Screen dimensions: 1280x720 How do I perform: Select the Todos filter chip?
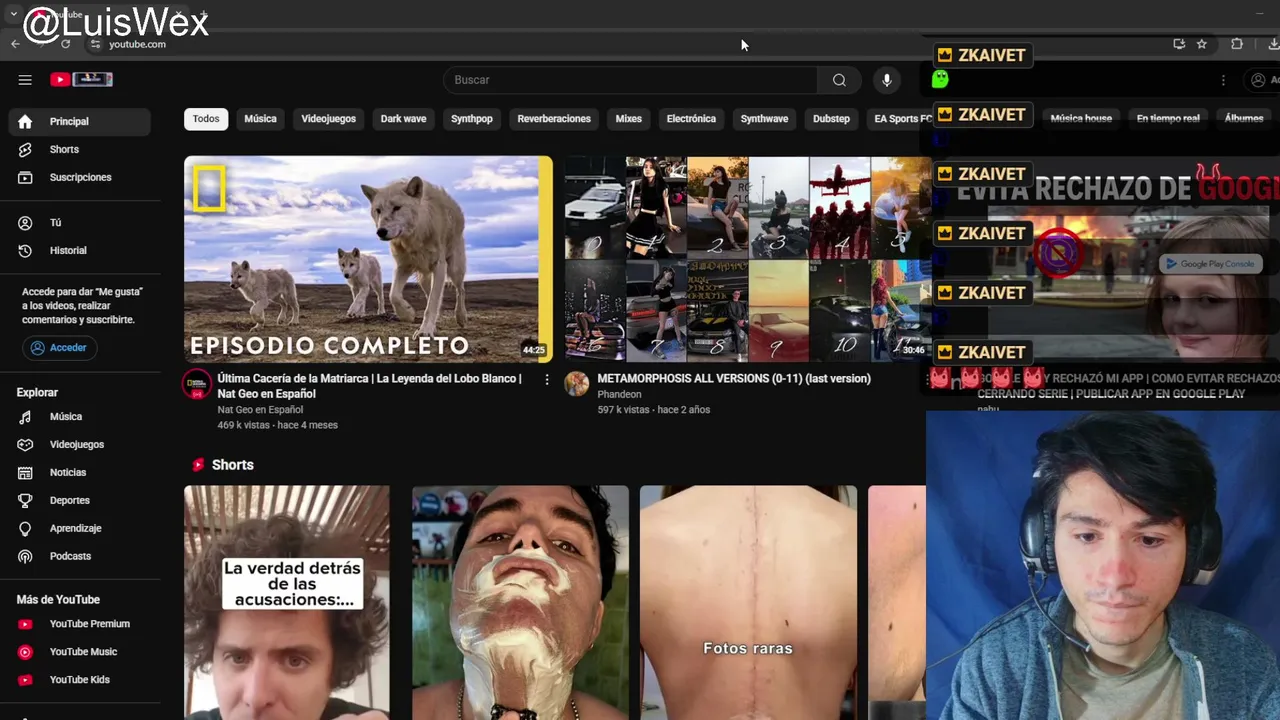click(x=206, y=119)
